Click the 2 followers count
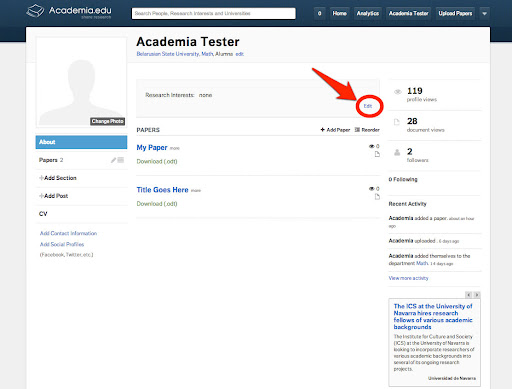This screenshot has height=389, width=512. pyautogui.click(x=410, y=152)
